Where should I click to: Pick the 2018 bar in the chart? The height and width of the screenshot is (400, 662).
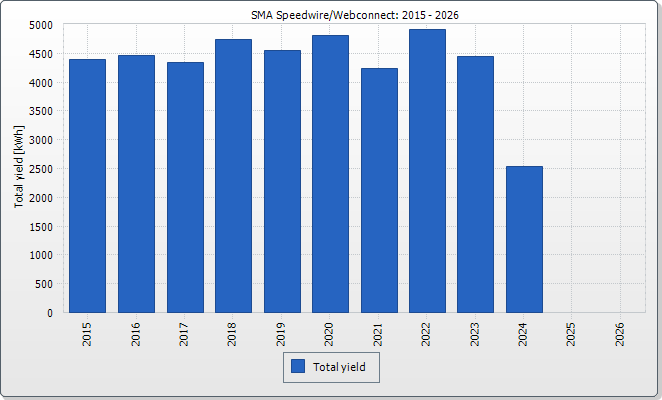coord(233,176)
